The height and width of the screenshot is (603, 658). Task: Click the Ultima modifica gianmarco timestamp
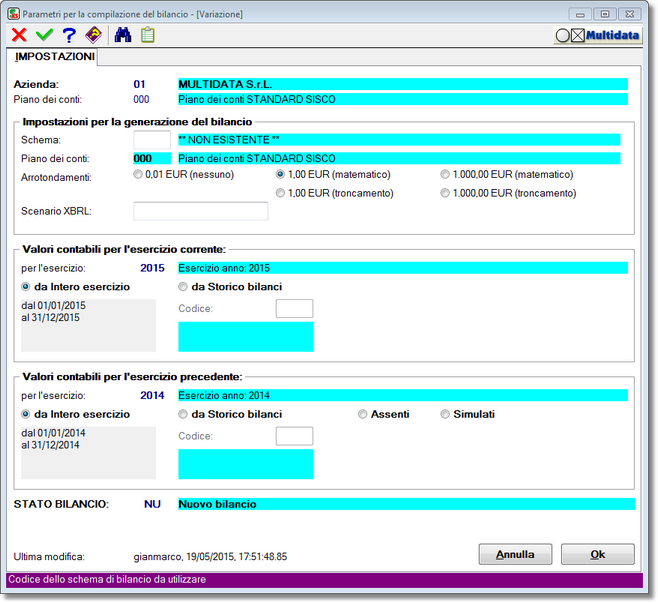[x=210, y=557]
